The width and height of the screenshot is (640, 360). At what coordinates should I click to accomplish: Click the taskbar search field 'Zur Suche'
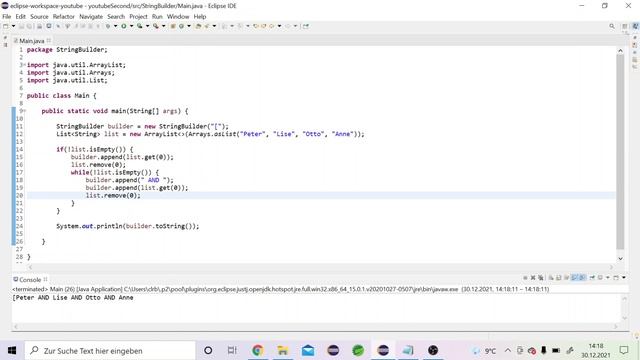[x=110, y=351]
